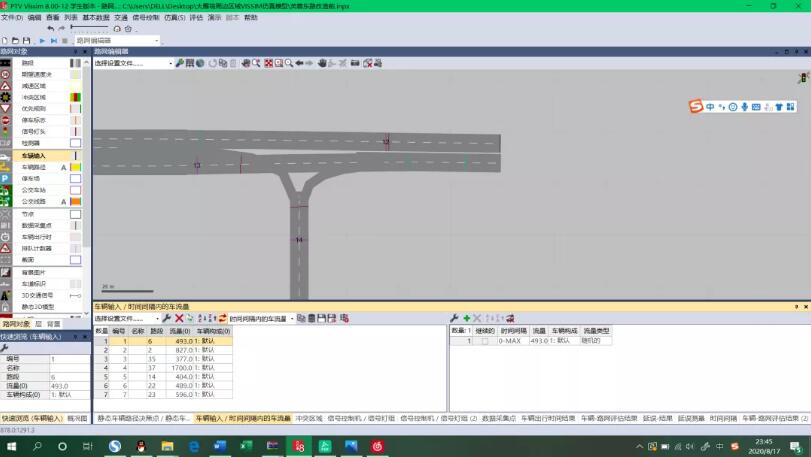Select the Priority Rules triangle icon
The image size is (811, 457).
click(x=5, y=109)
